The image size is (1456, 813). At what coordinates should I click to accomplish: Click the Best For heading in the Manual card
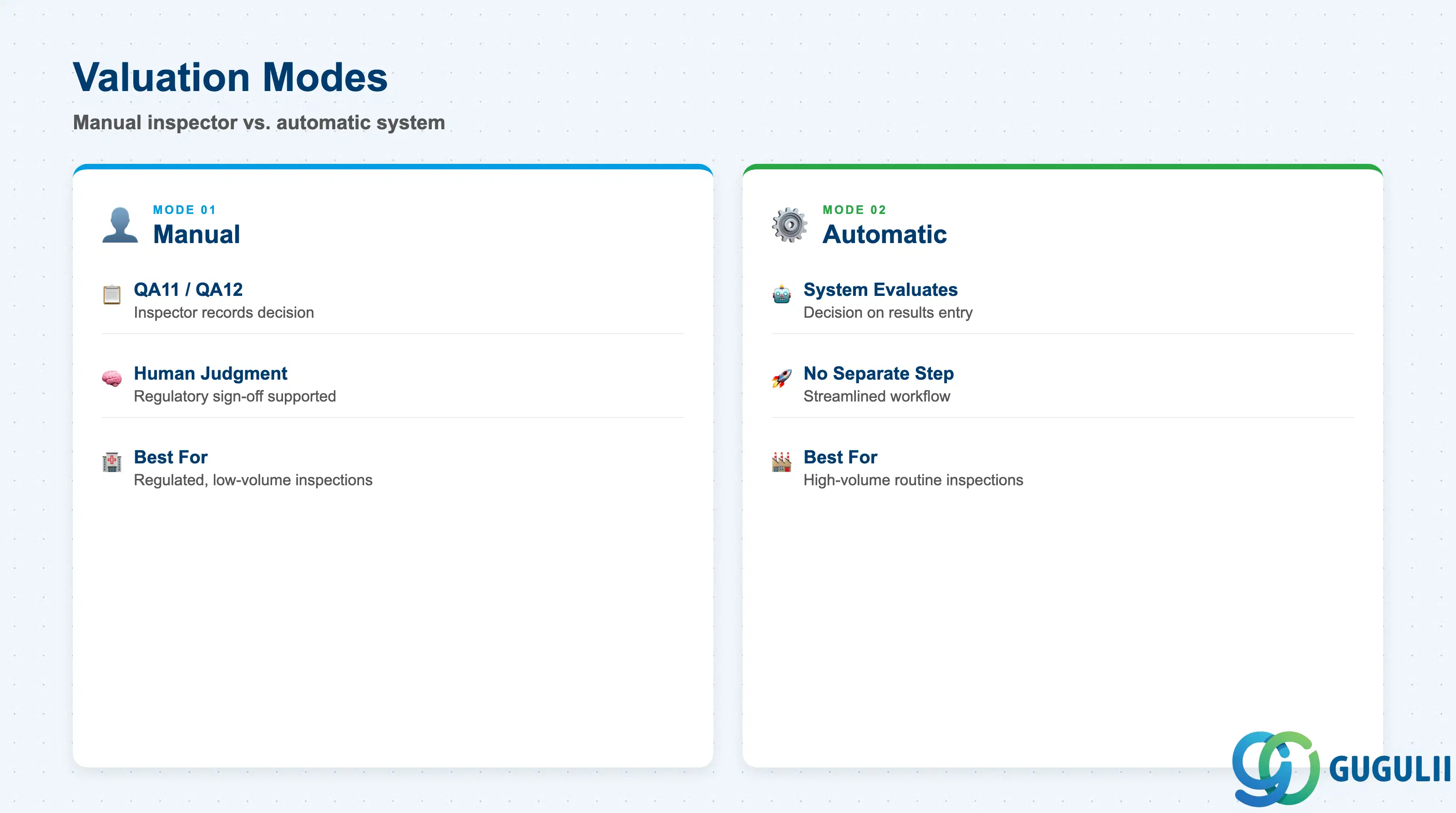pos(171,457)
